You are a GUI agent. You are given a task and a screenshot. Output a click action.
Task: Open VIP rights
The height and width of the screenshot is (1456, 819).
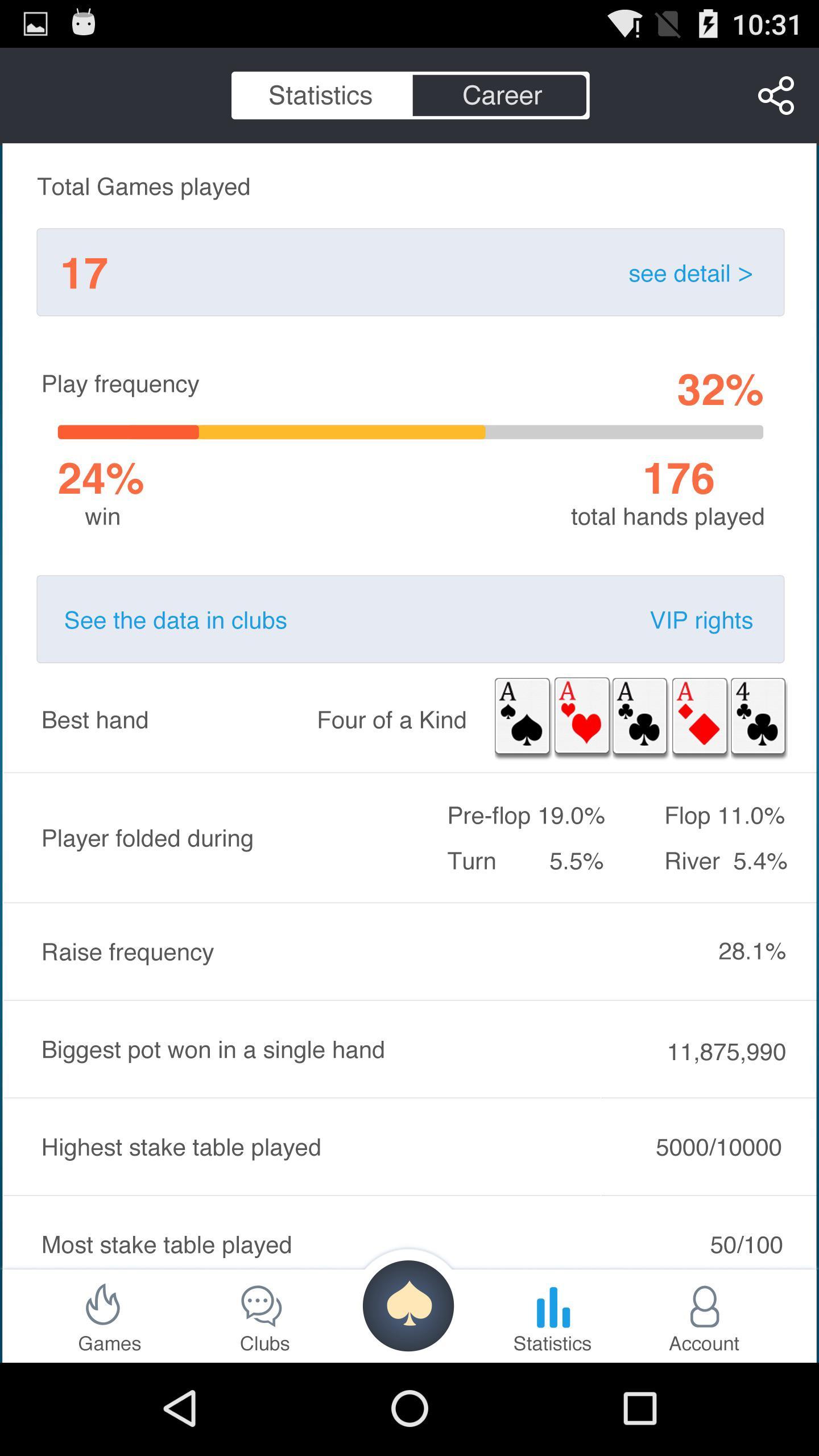(701, 620)
